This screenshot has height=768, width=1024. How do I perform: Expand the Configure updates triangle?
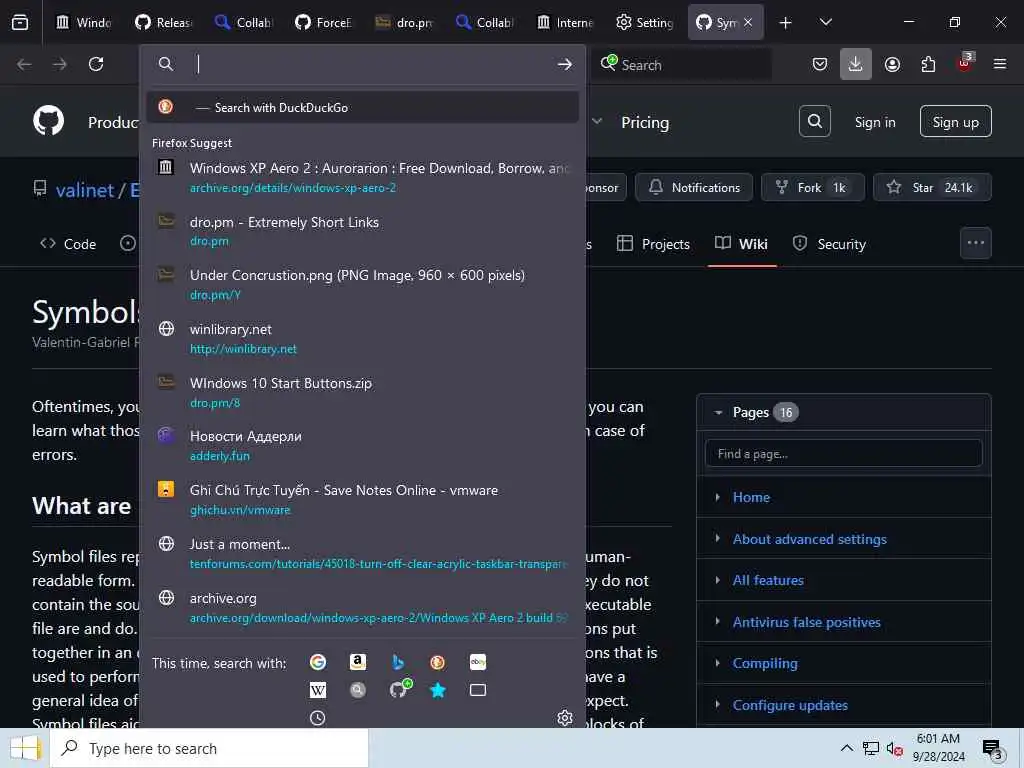pos(718,705)
